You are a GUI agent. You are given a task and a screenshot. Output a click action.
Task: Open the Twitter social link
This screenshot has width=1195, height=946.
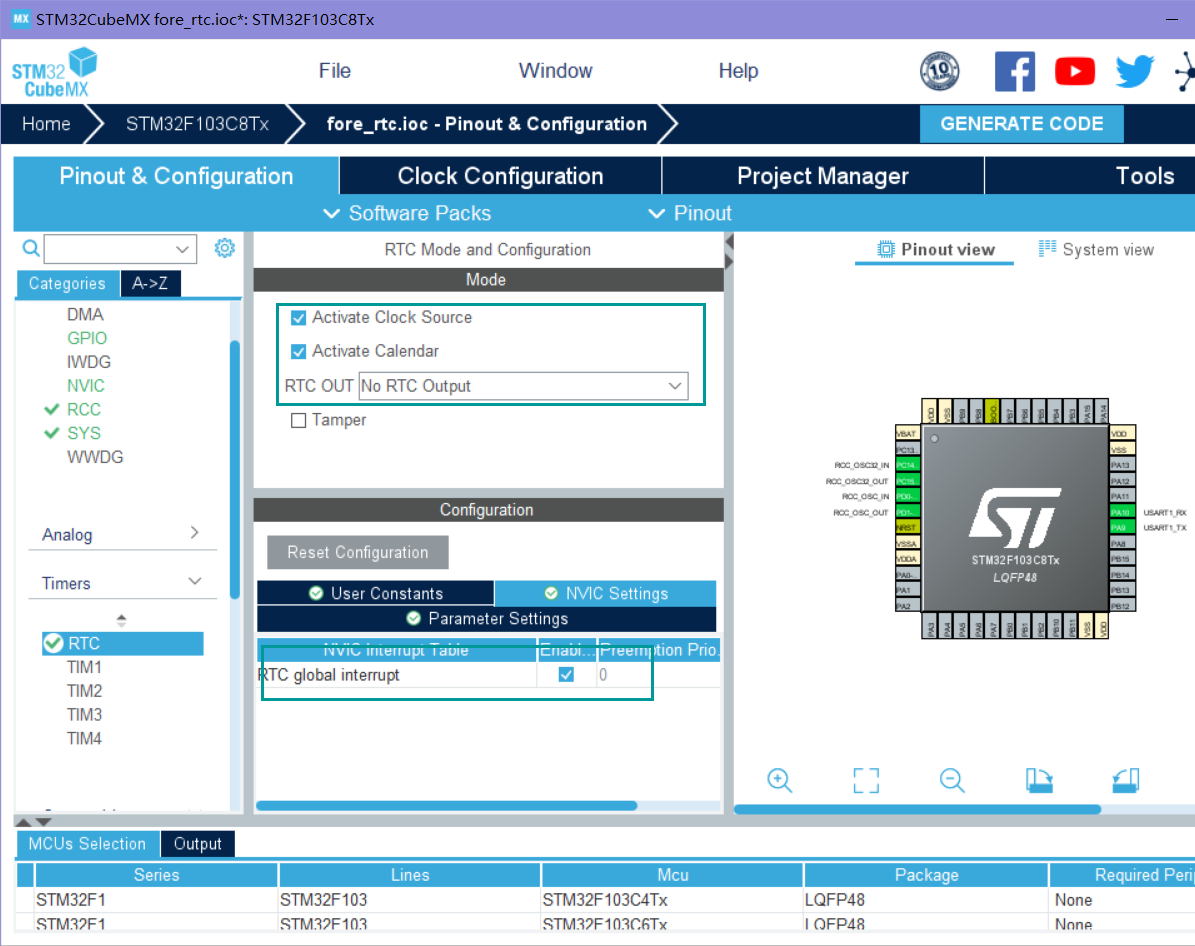pos(1133,71)
